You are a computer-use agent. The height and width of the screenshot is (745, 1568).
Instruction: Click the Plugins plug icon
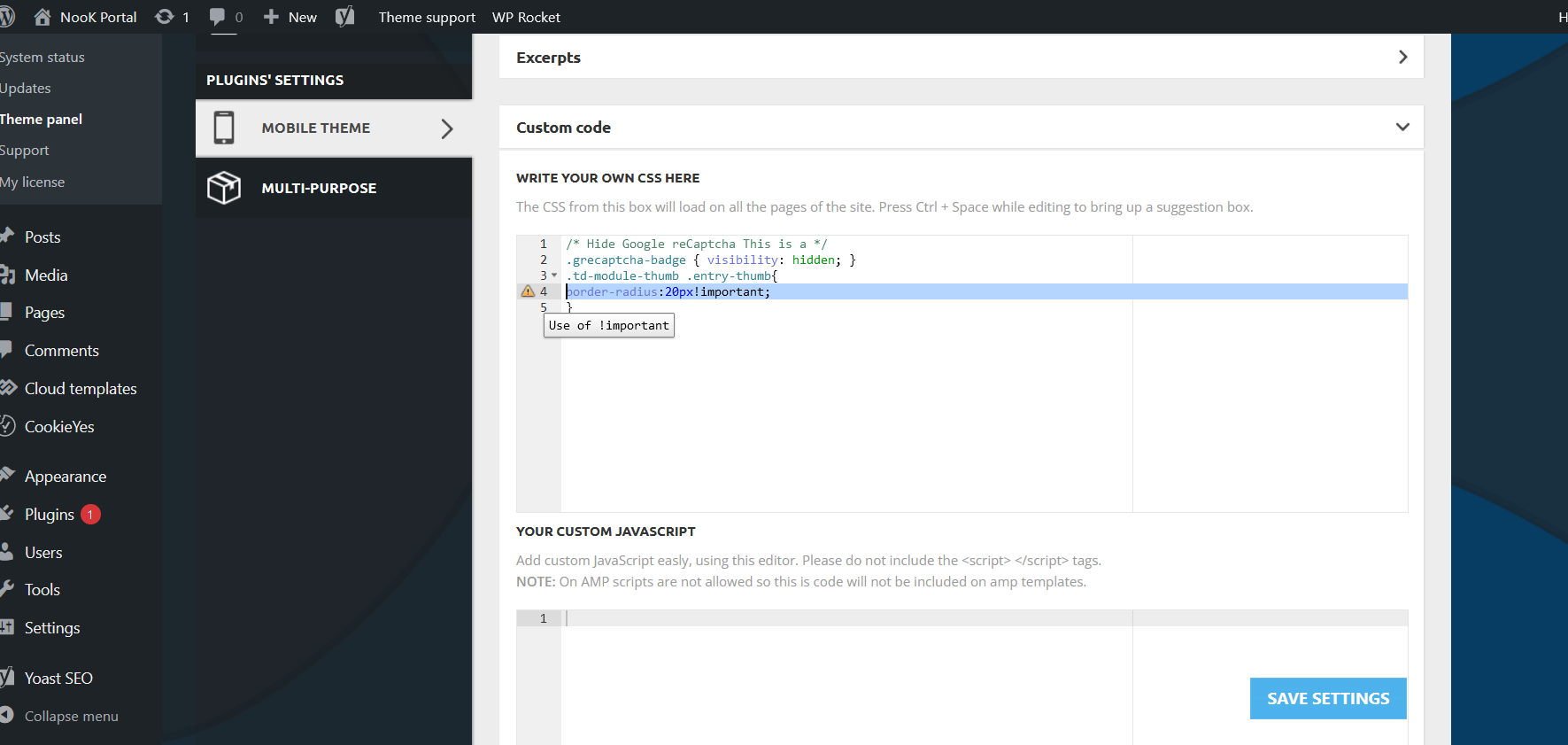(x=6, y=513)
